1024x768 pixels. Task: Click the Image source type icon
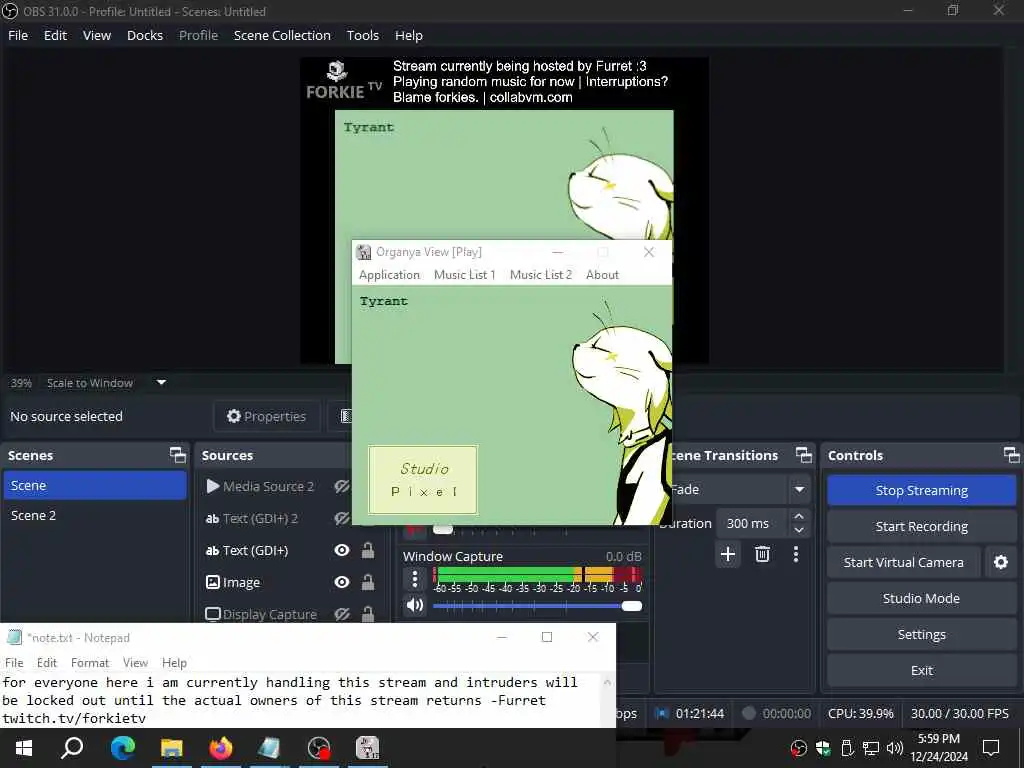click(x=212, y=582)
